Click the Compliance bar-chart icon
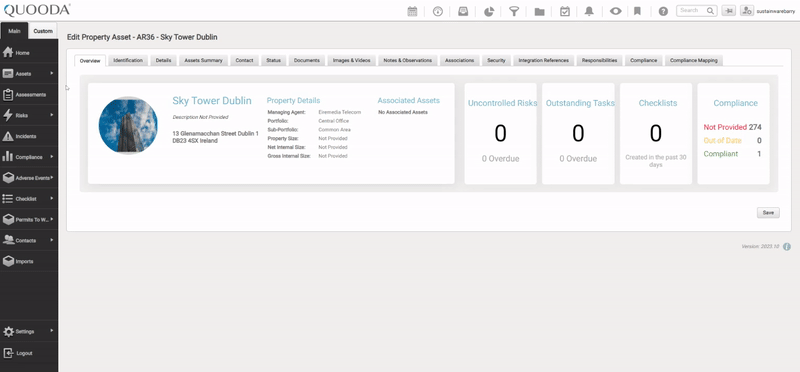The image size is (800, 372). tap(8, 157)
